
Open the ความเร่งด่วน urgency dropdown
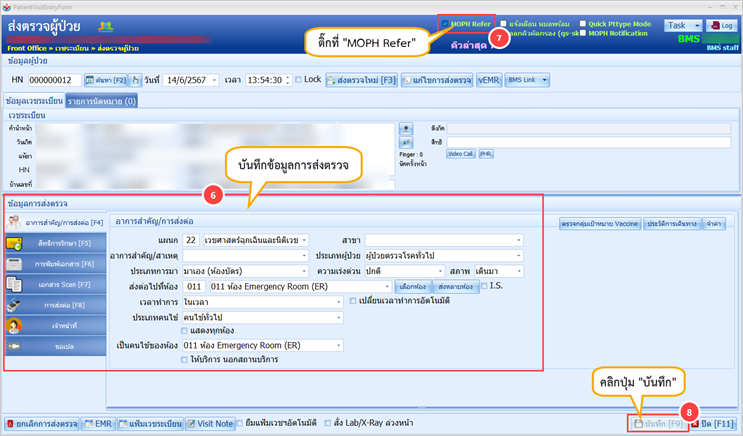point(440,271)
